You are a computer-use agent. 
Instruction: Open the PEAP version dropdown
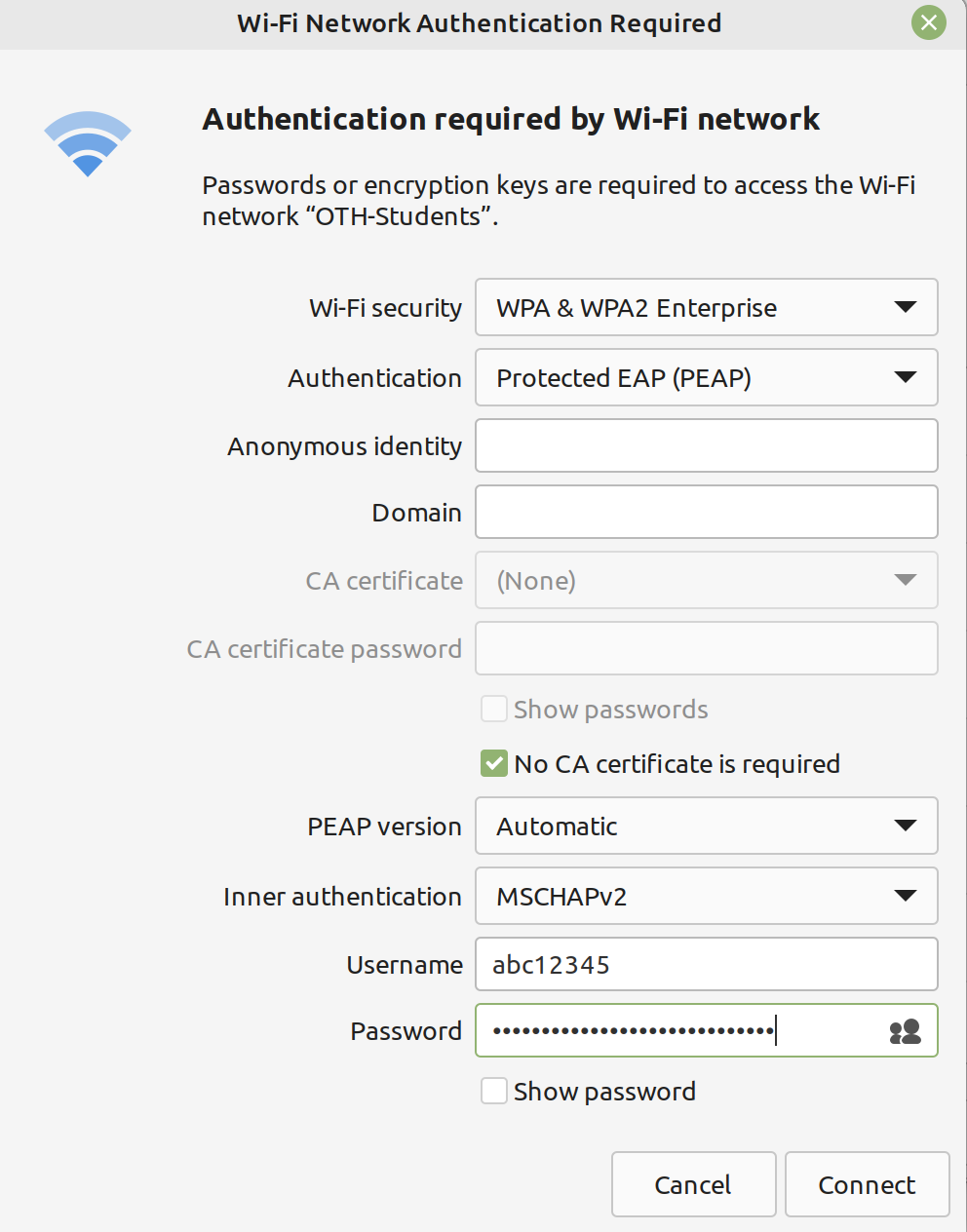pyautogui.click(x=706, y=827)
